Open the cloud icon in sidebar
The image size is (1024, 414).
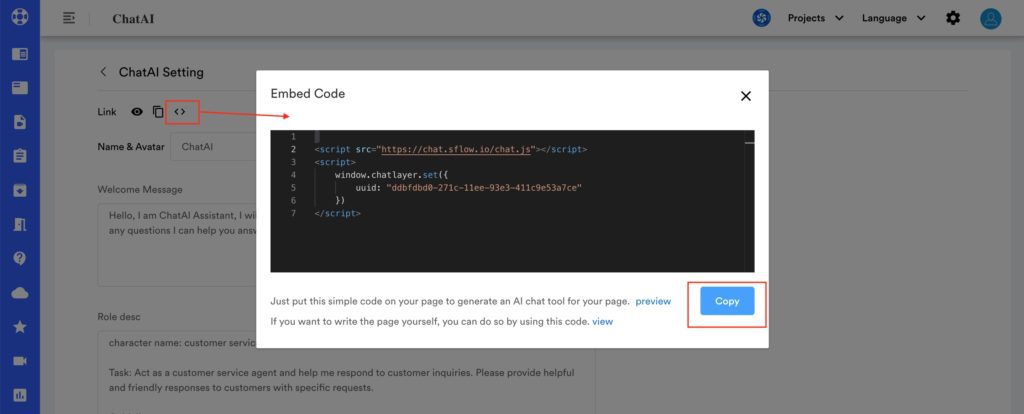[20, 293]
